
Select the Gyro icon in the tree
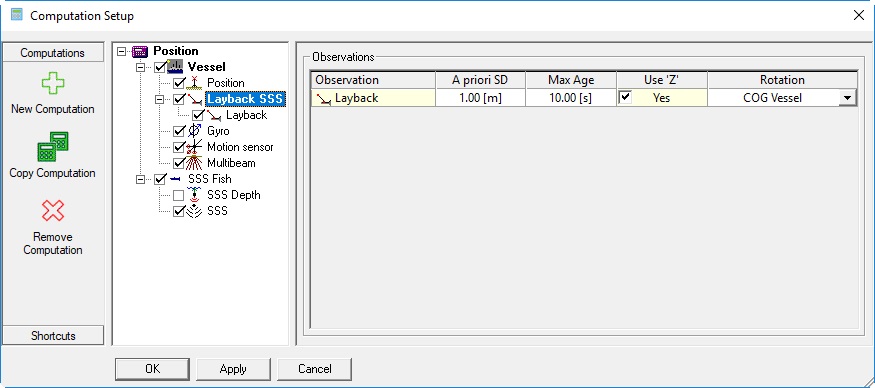(x=194, y=131)
